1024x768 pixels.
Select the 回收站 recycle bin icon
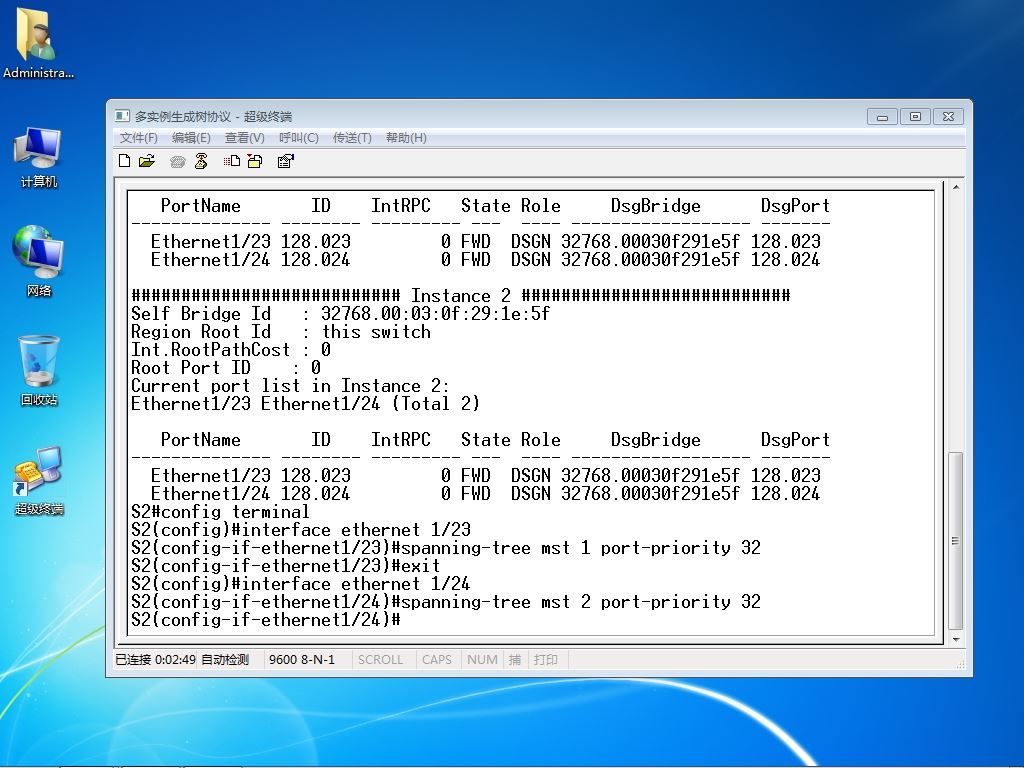pyautogui.click(x=38, y=370)
